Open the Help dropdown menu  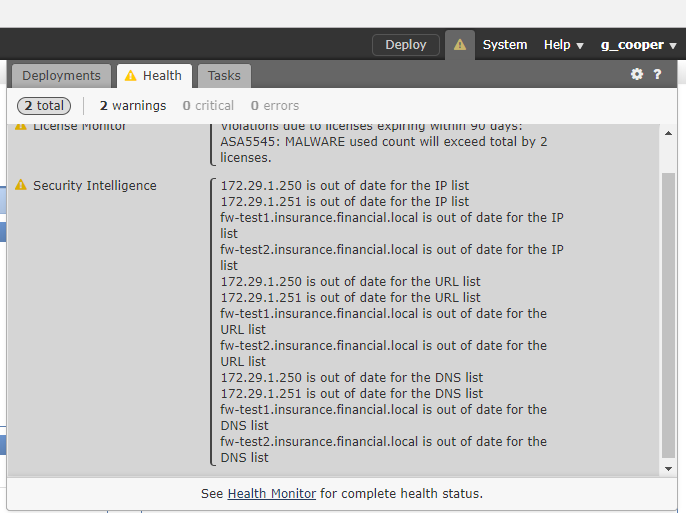(x=563, y=45)
